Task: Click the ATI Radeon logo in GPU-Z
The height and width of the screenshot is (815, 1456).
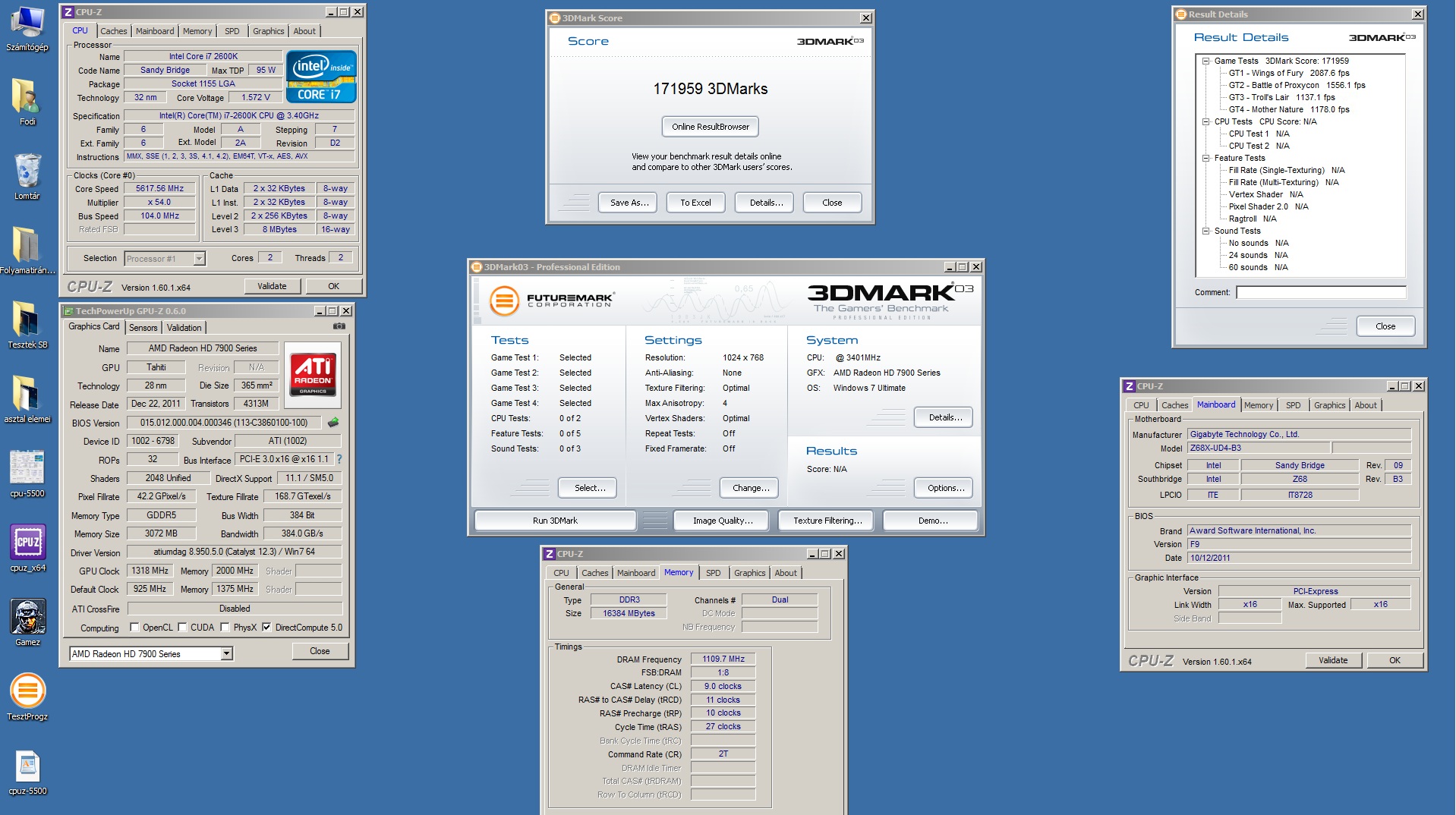Action: pyautogui.click(x=313, y=375)
